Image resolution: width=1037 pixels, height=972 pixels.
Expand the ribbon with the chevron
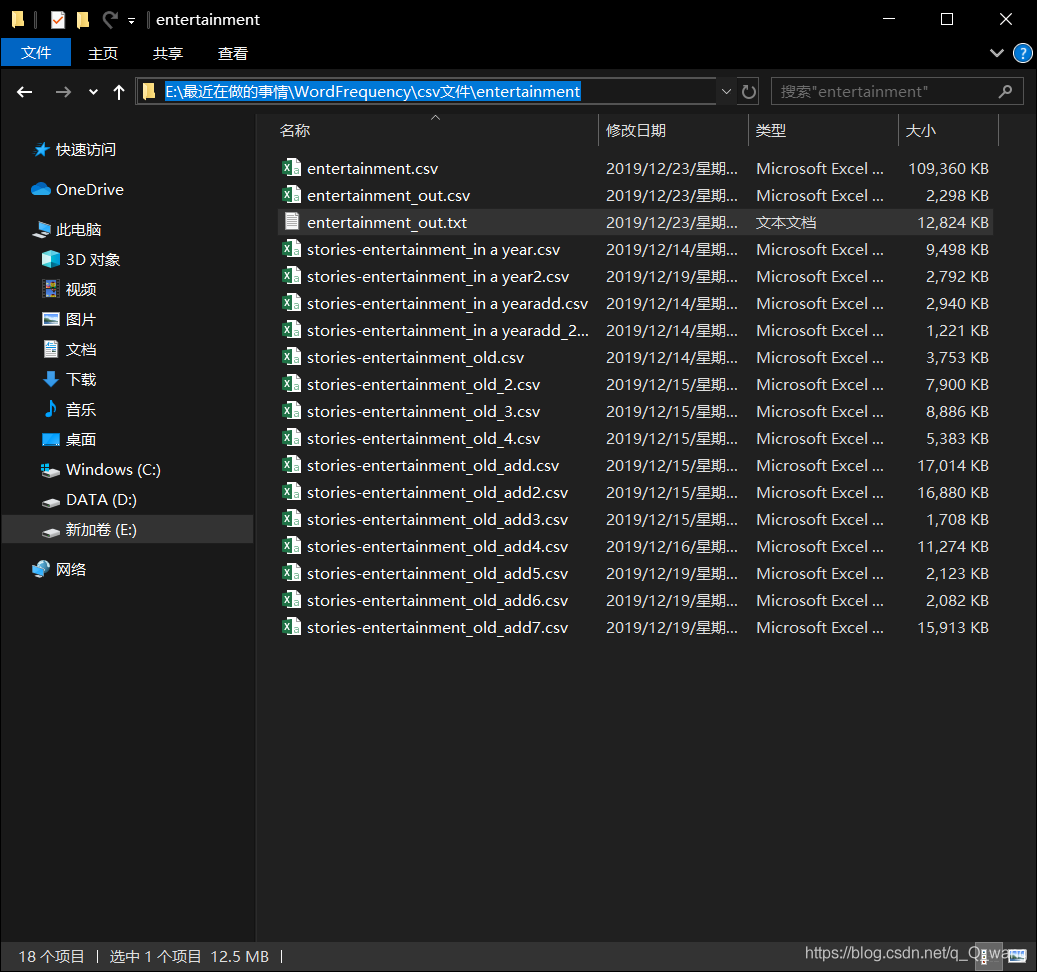pos(997,53)
